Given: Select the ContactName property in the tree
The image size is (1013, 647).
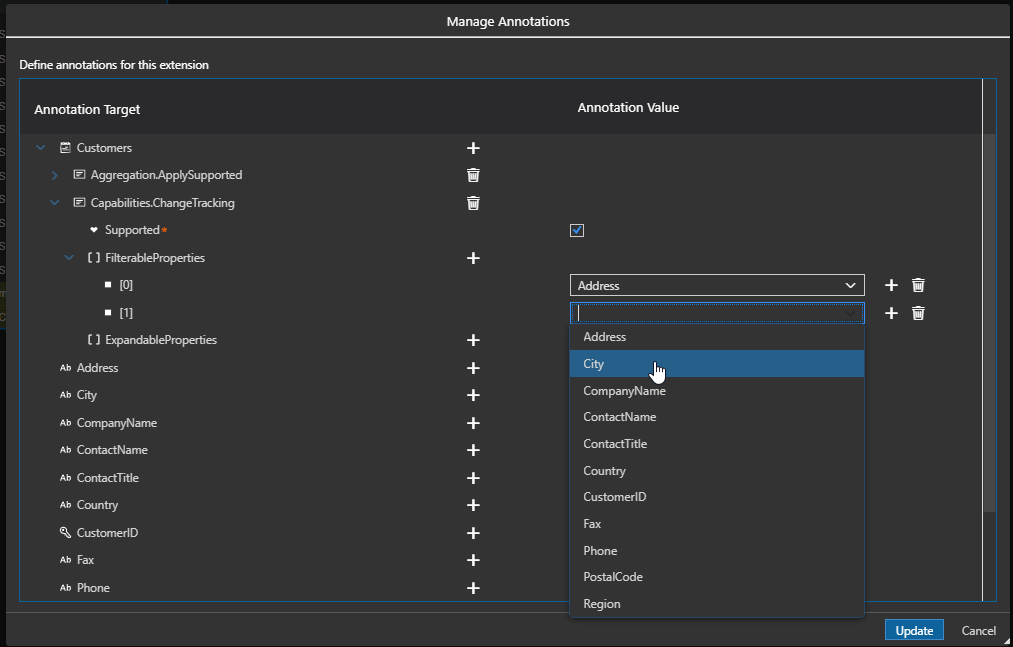Looking at the screenshot, I should [112, 450].
